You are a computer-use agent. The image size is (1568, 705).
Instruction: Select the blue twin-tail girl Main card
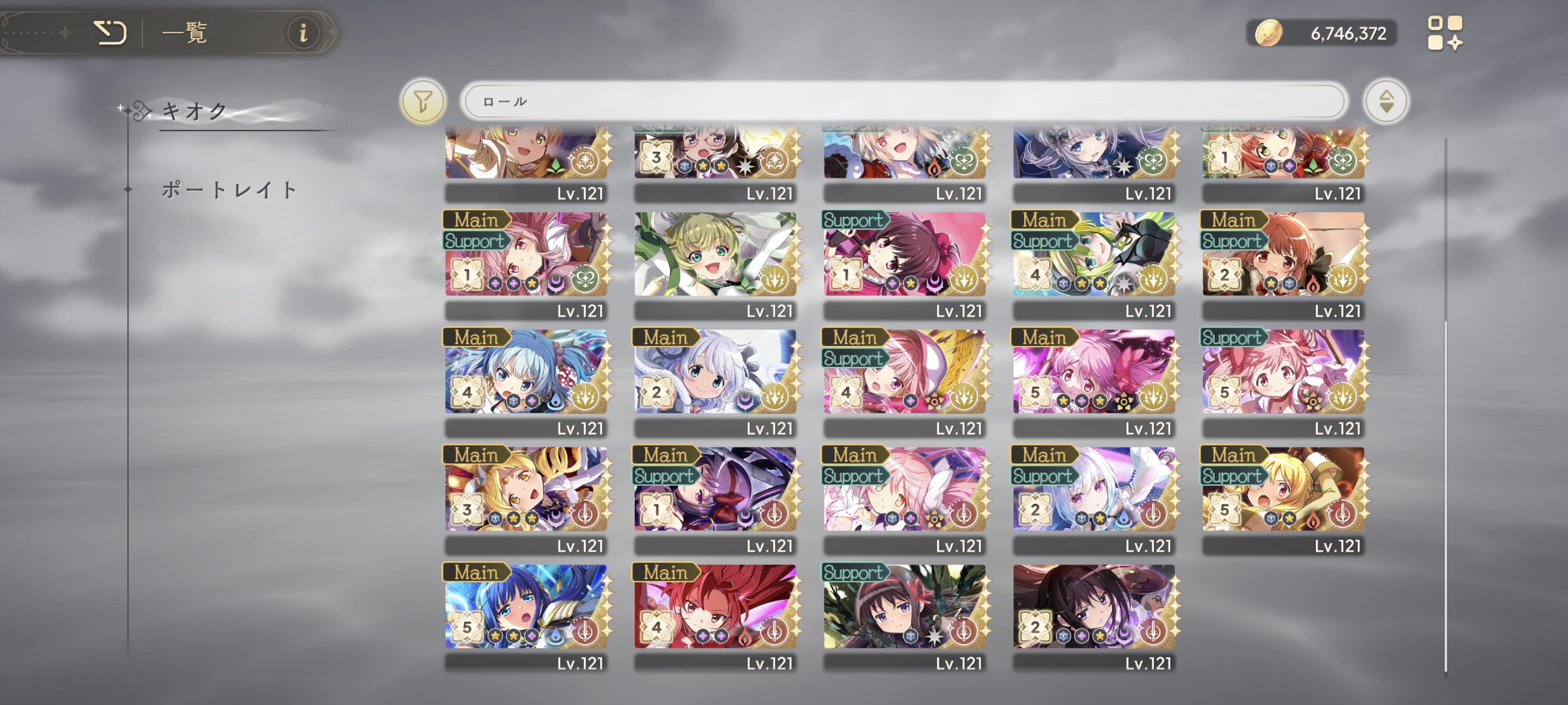pos(526,382)
